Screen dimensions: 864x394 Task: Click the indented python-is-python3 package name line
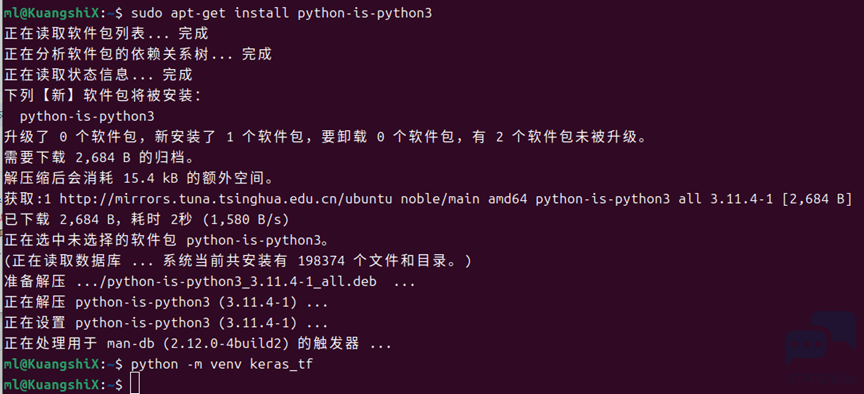[x=87, y=117]
